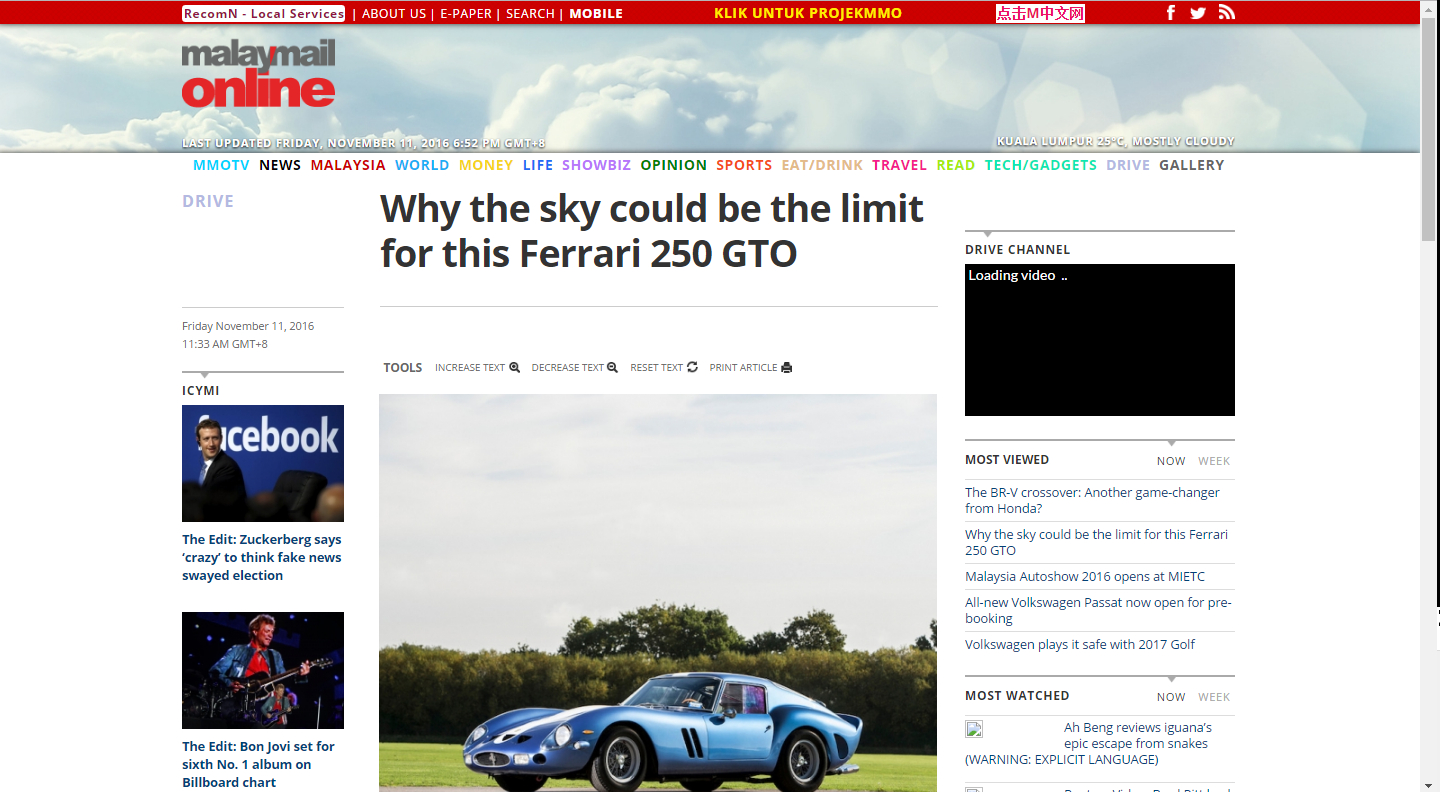Open Volkswagen 2017 Golf article link

click(x=1080, y=644)
